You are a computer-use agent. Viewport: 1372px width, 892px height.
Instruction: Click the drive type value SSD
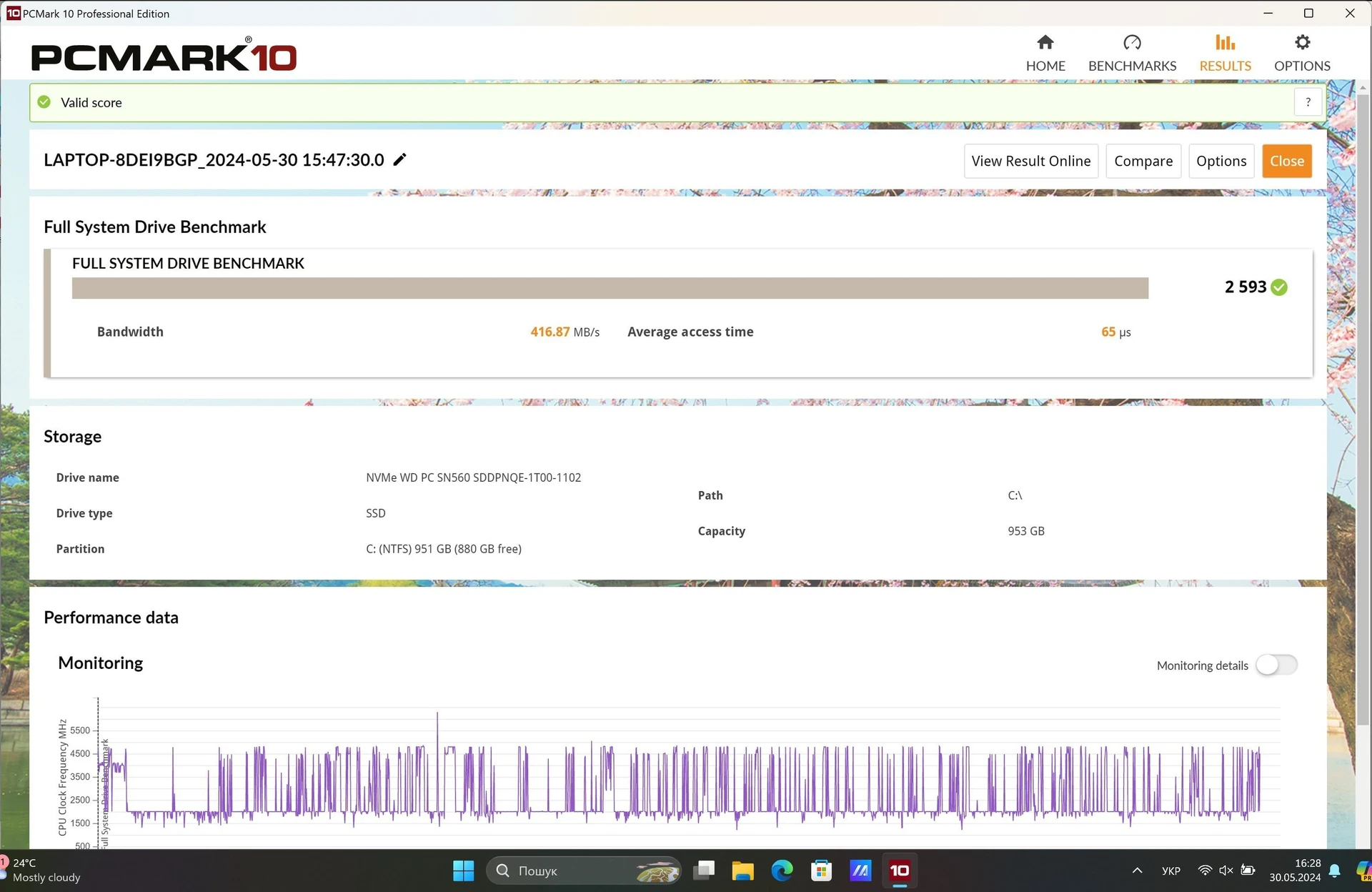(375, 513)
